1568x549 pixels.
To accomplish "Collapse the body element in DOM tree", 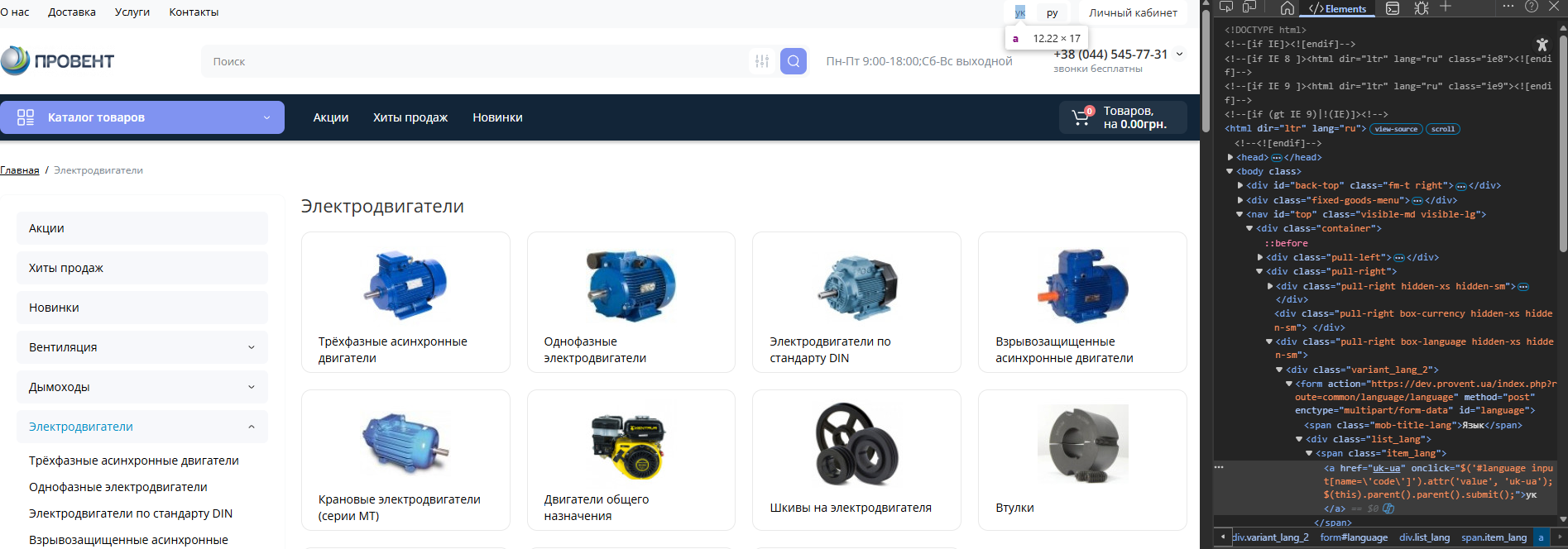I will [1230, 171].
